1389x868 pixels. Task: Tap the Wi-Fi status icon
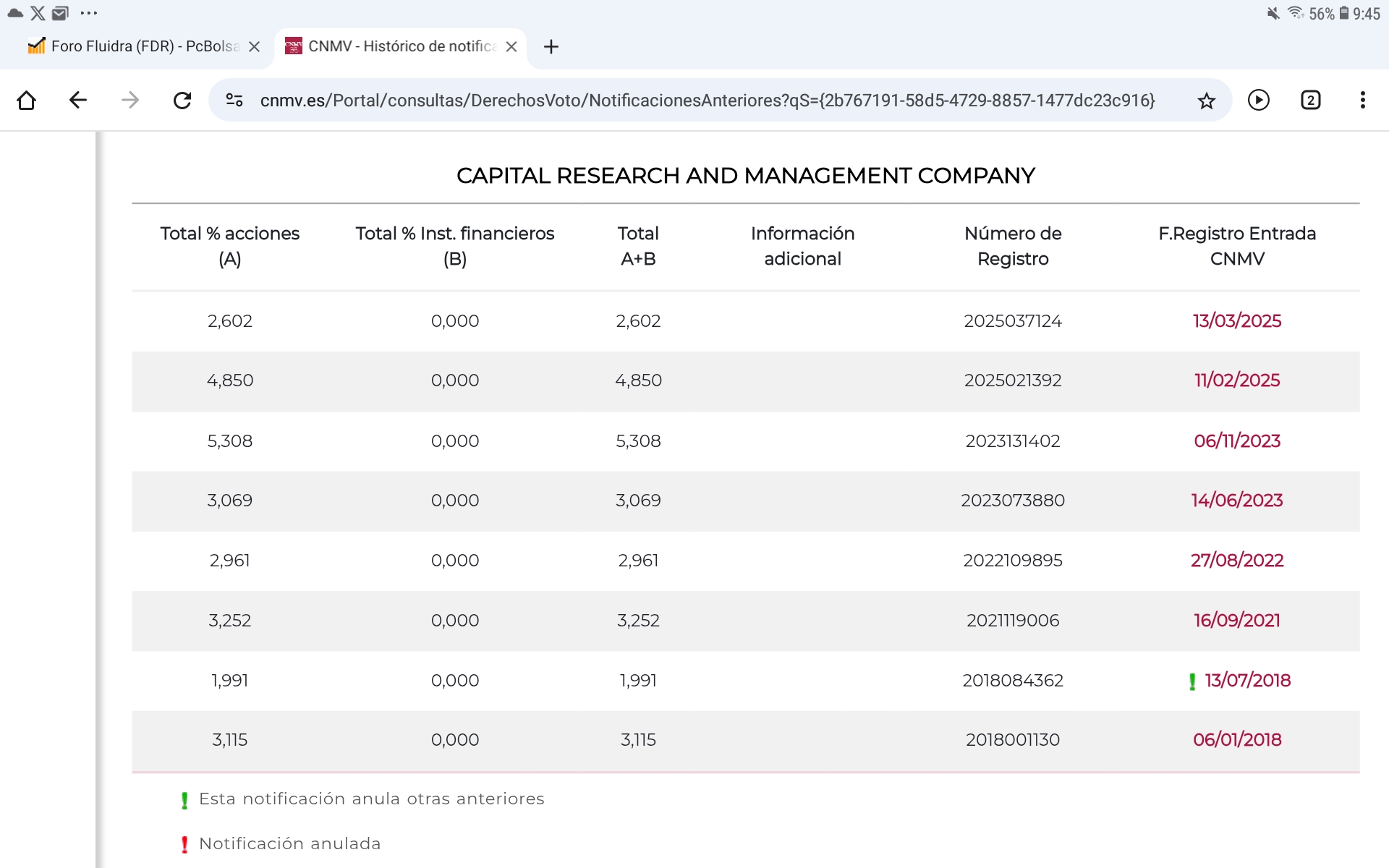tap(1296, 13)
